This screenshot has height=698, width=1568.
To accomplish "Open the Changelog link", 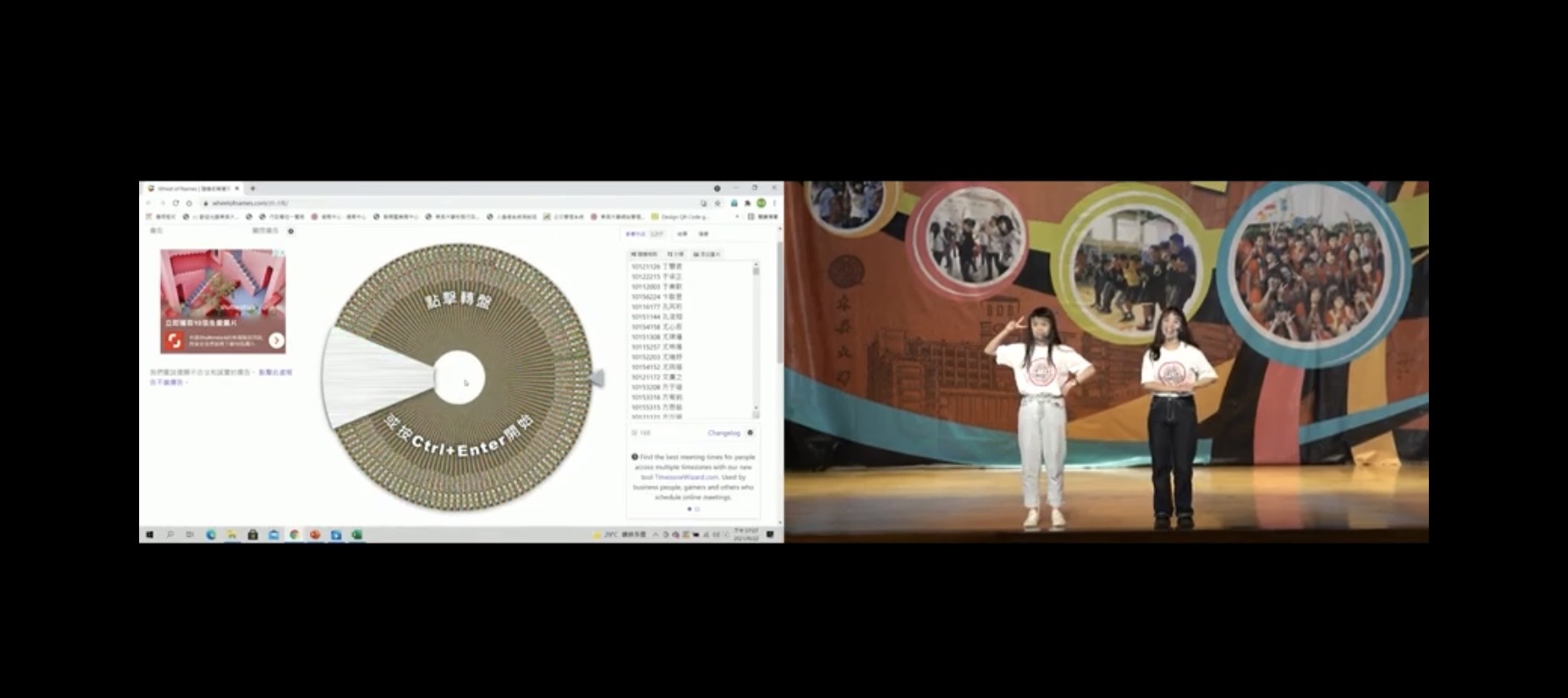I will coord(724,433).
